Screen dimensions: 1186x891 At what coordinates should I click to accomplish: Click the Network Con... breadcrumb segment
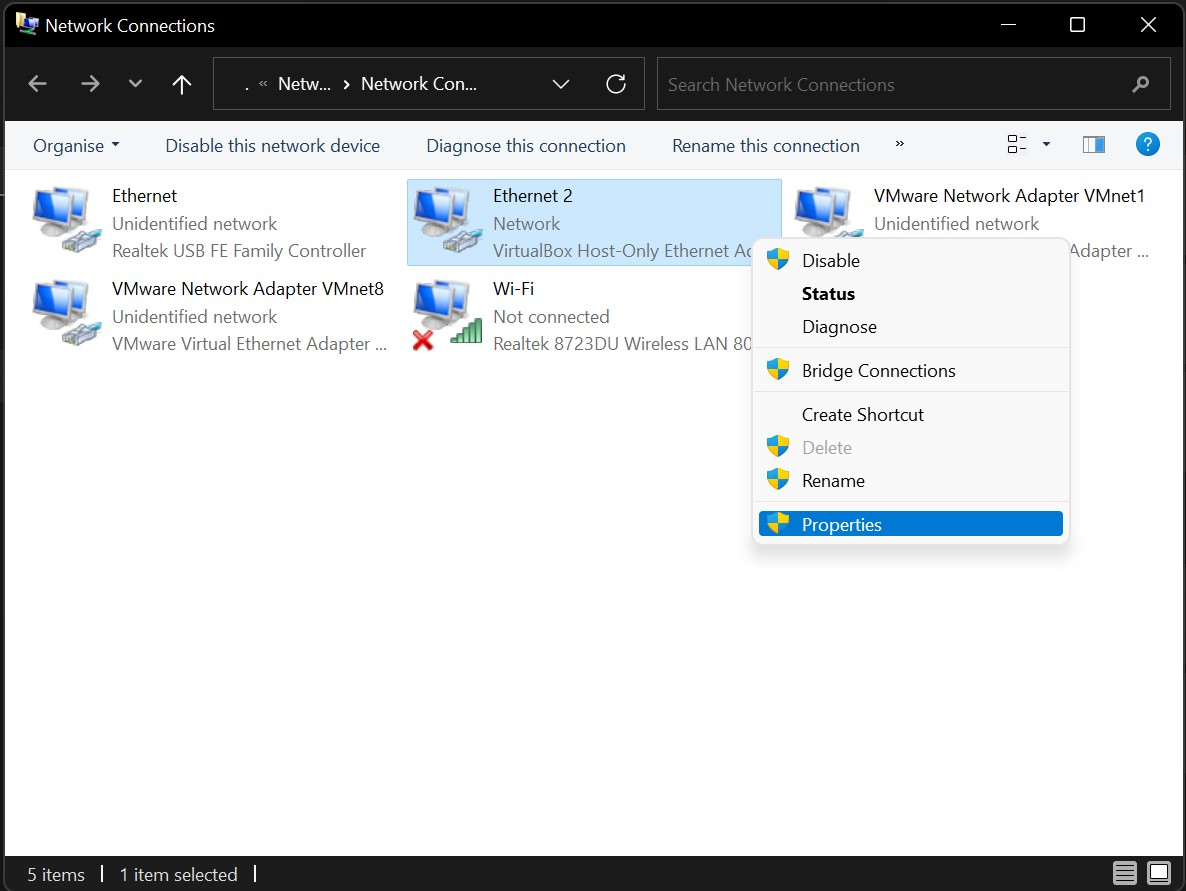point(419,84)
